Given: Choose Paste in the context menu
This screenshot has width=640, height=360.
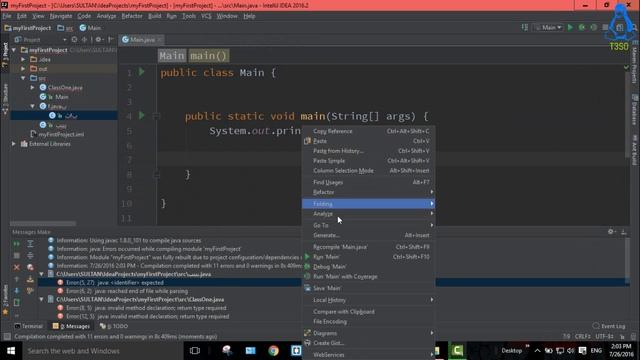Looking at the screenshot, I should click(368, 141).
